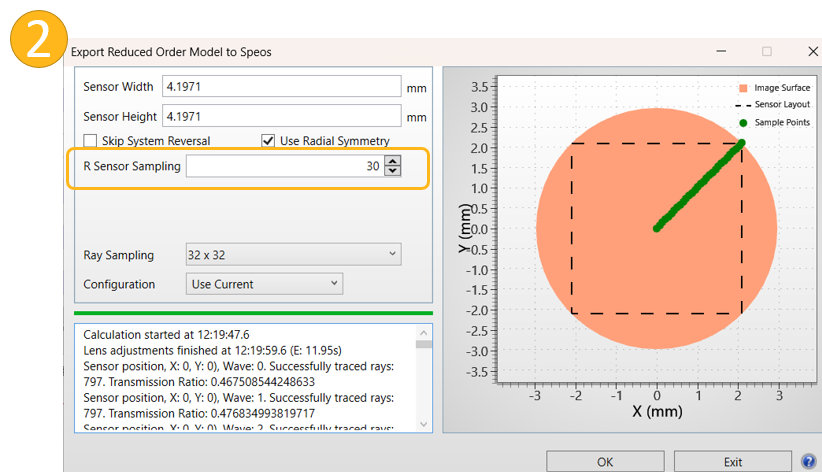Click 'Transmission Ratio: 0.467508544248633' log text

[x=212, y=382]
